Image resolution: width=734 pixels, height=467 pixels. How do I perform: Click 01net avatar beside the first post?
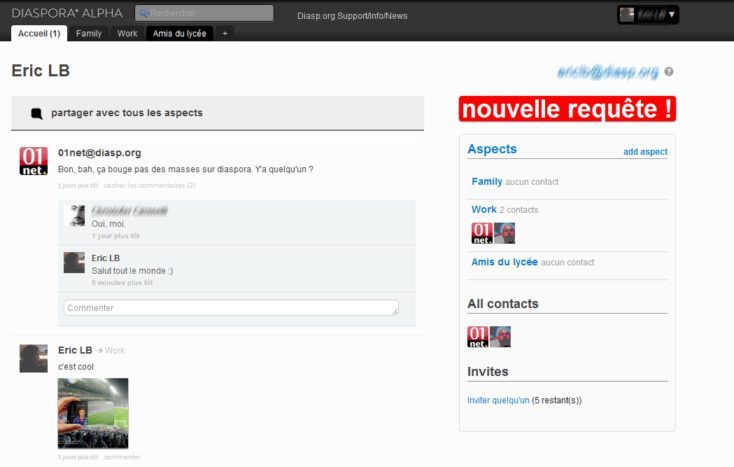pos(33,160)
